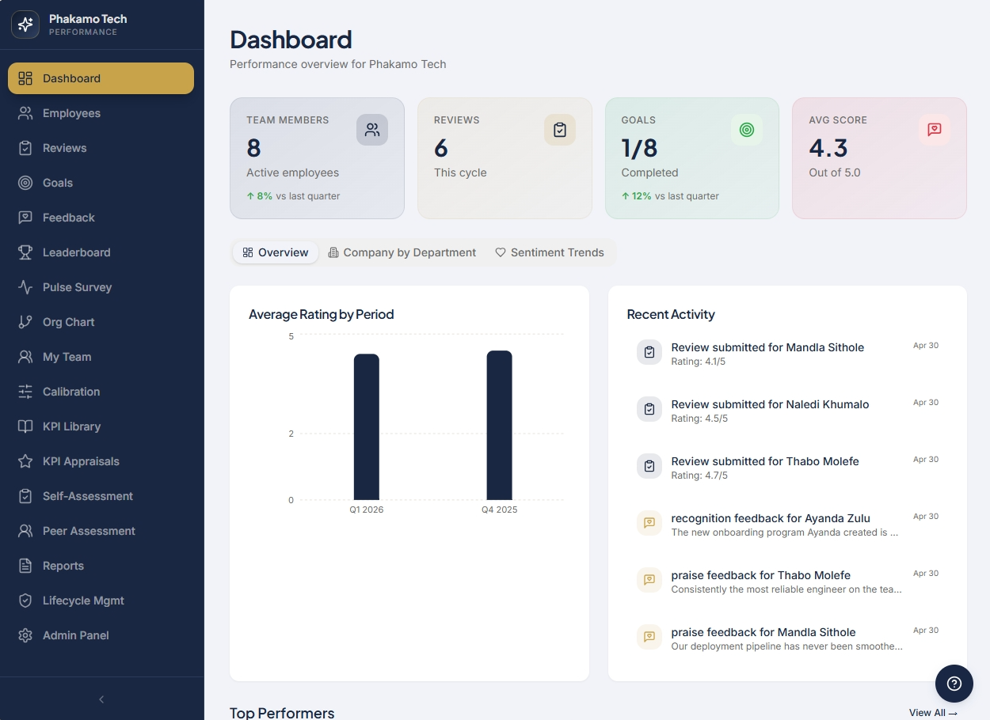
Task: Click the Dashboard grid icon in sidebar
Action: tap(25, 78)
